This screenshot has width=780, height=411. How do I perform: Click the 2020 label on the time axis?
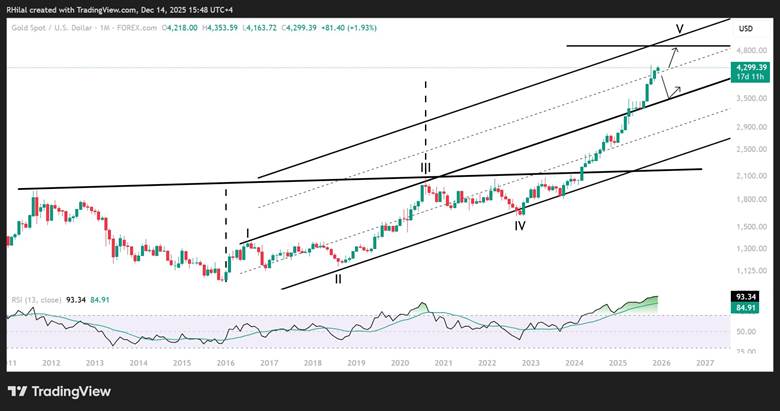tap(399, 363)
